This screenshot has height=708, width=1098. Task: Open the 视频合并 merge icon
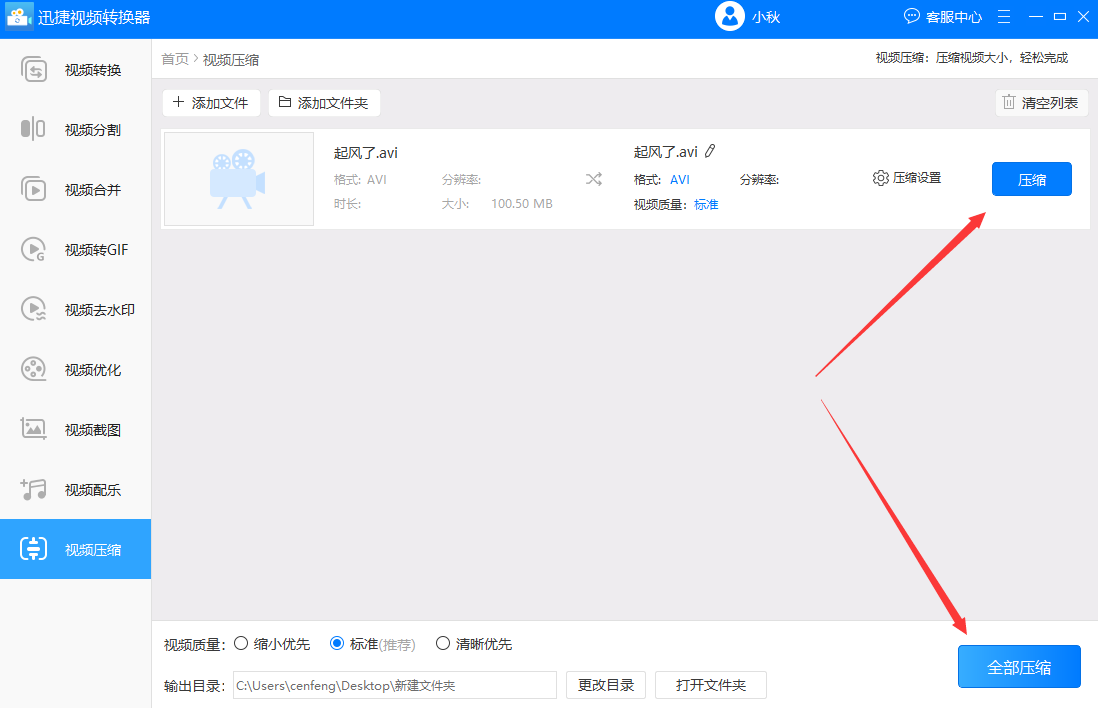34,190
